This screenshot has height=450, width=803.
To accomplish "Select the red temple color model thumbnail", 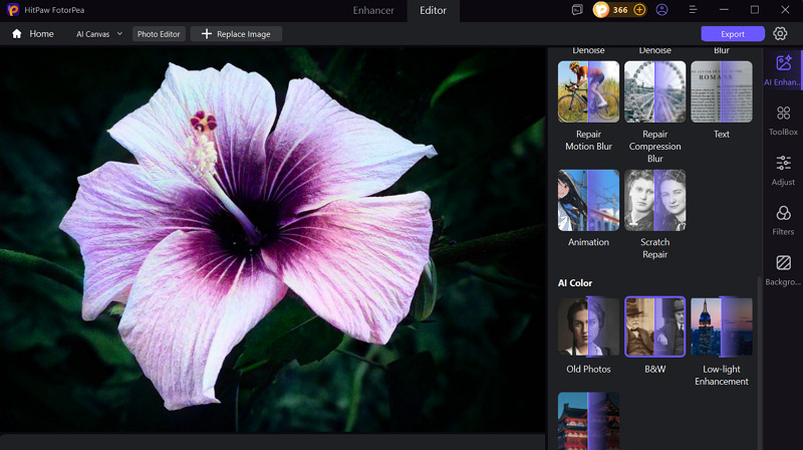I will click(x=588, y=421).
